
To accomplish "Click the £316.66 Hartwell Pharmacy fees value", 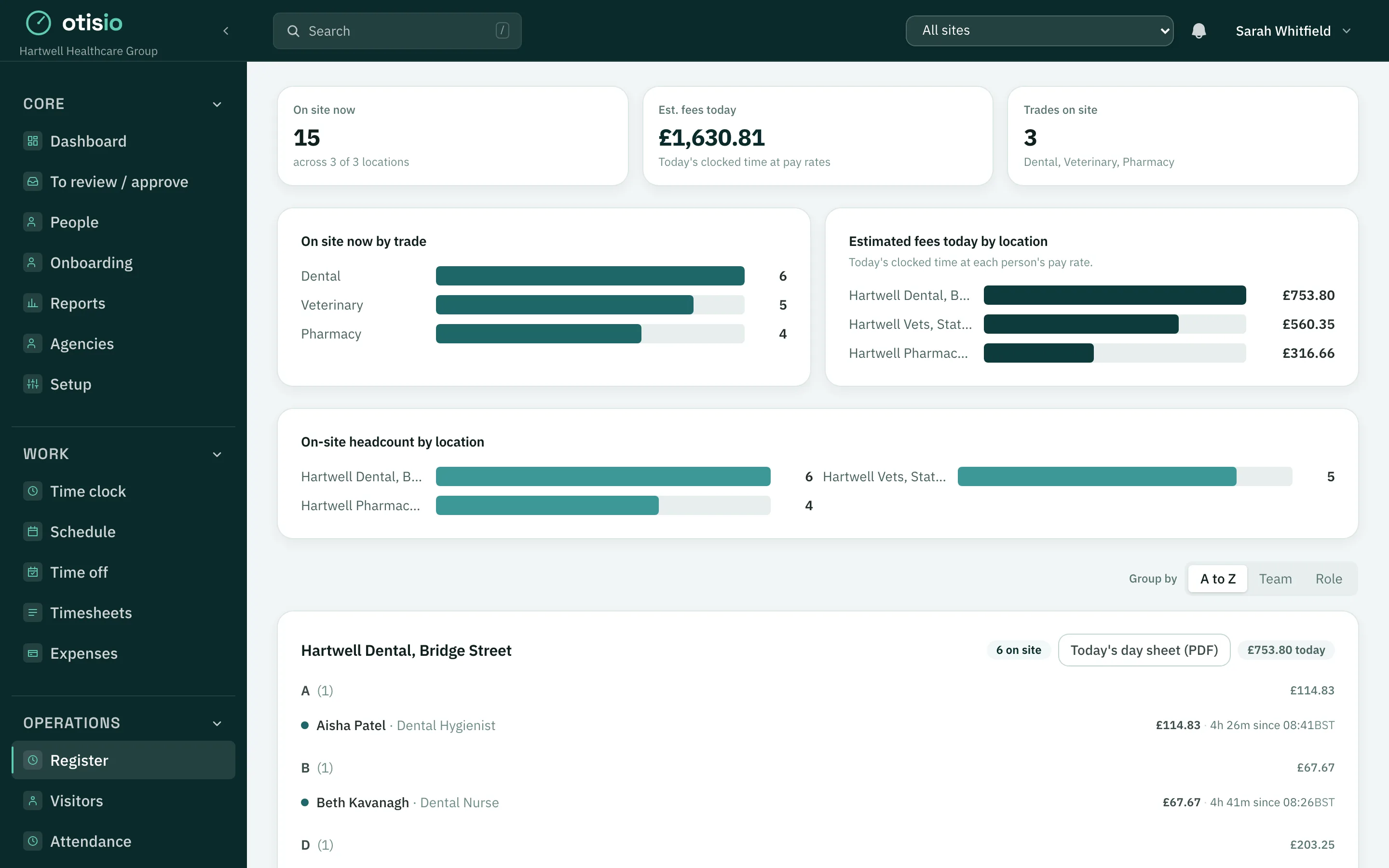I will [1308, 353].
